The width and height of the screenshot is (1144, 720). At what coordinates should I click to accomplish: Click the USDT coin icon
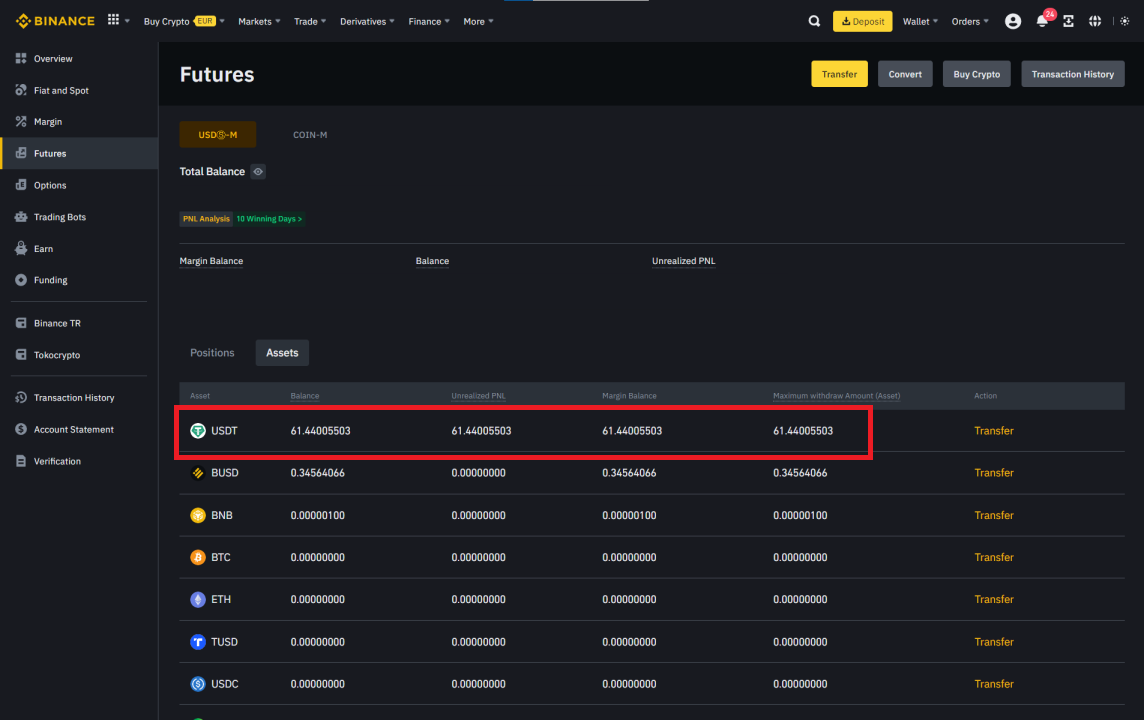point(198,431)
